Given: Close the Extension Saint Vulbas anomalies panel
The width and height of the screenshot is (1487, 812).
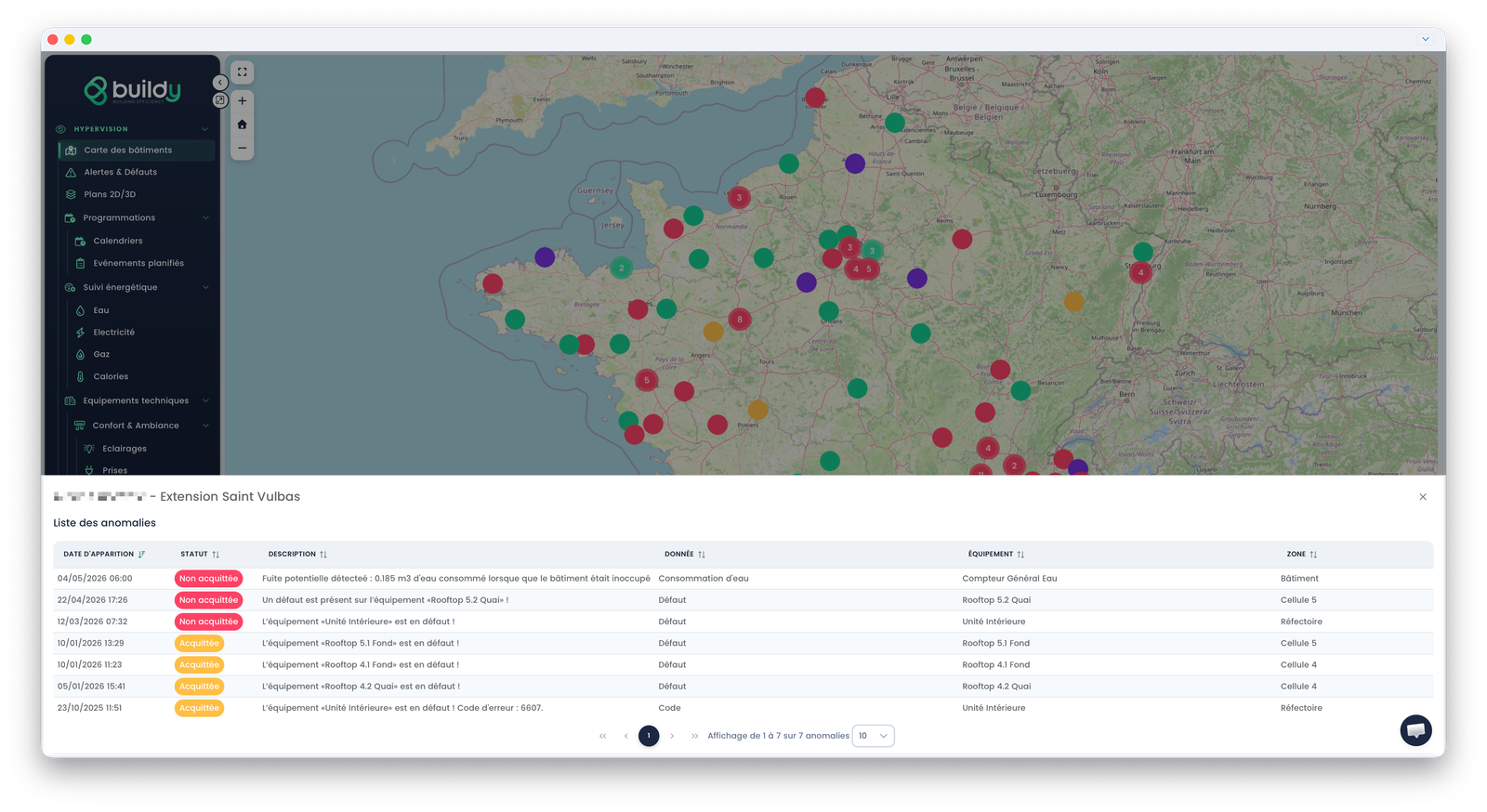Looking at the screenshot, I should pyautogui.click(x=1423, y=497).
